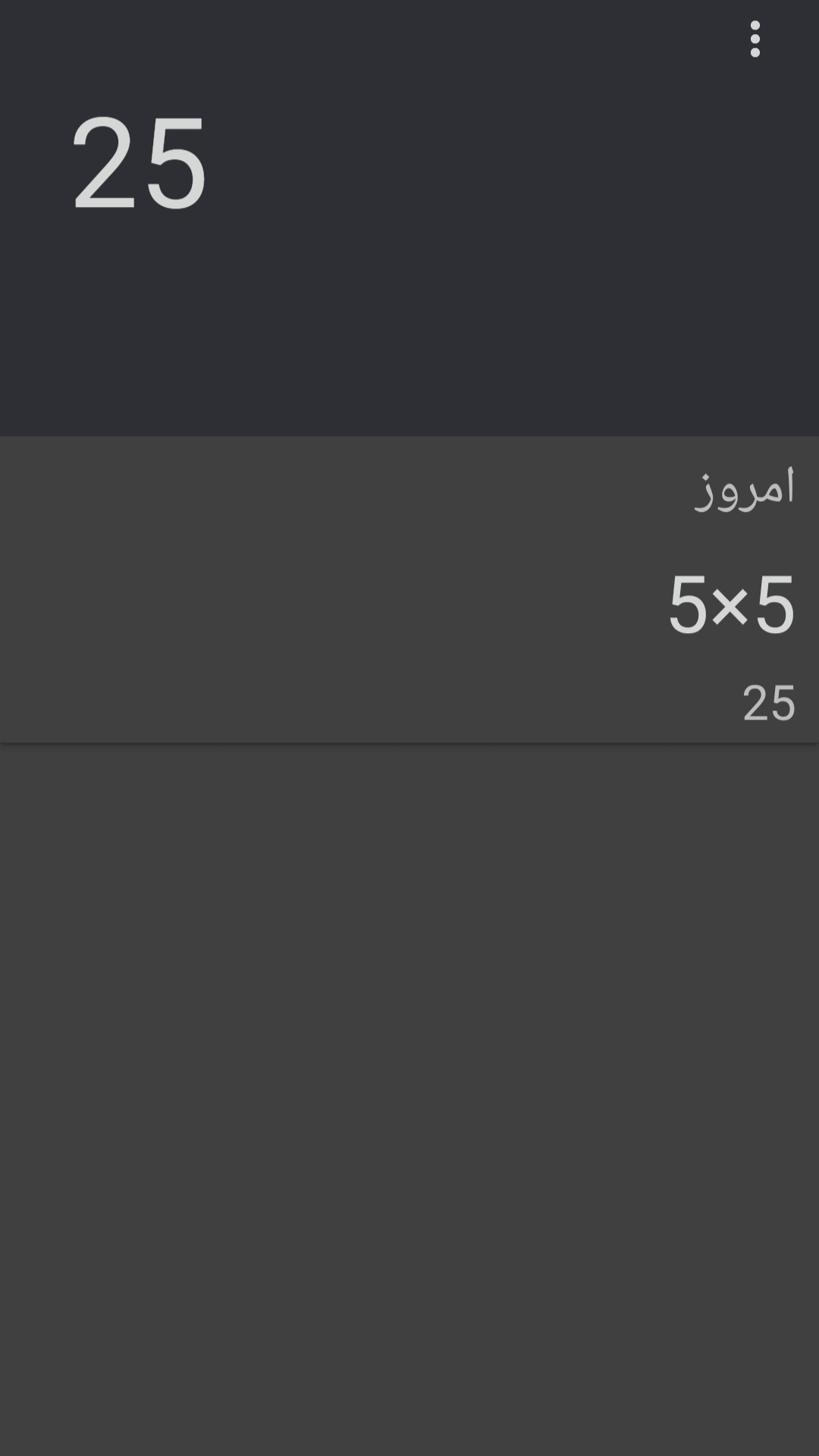Screen dimensions: 819x1456
Task: Click digit 5 of small history result
Action: pos(782,704)
